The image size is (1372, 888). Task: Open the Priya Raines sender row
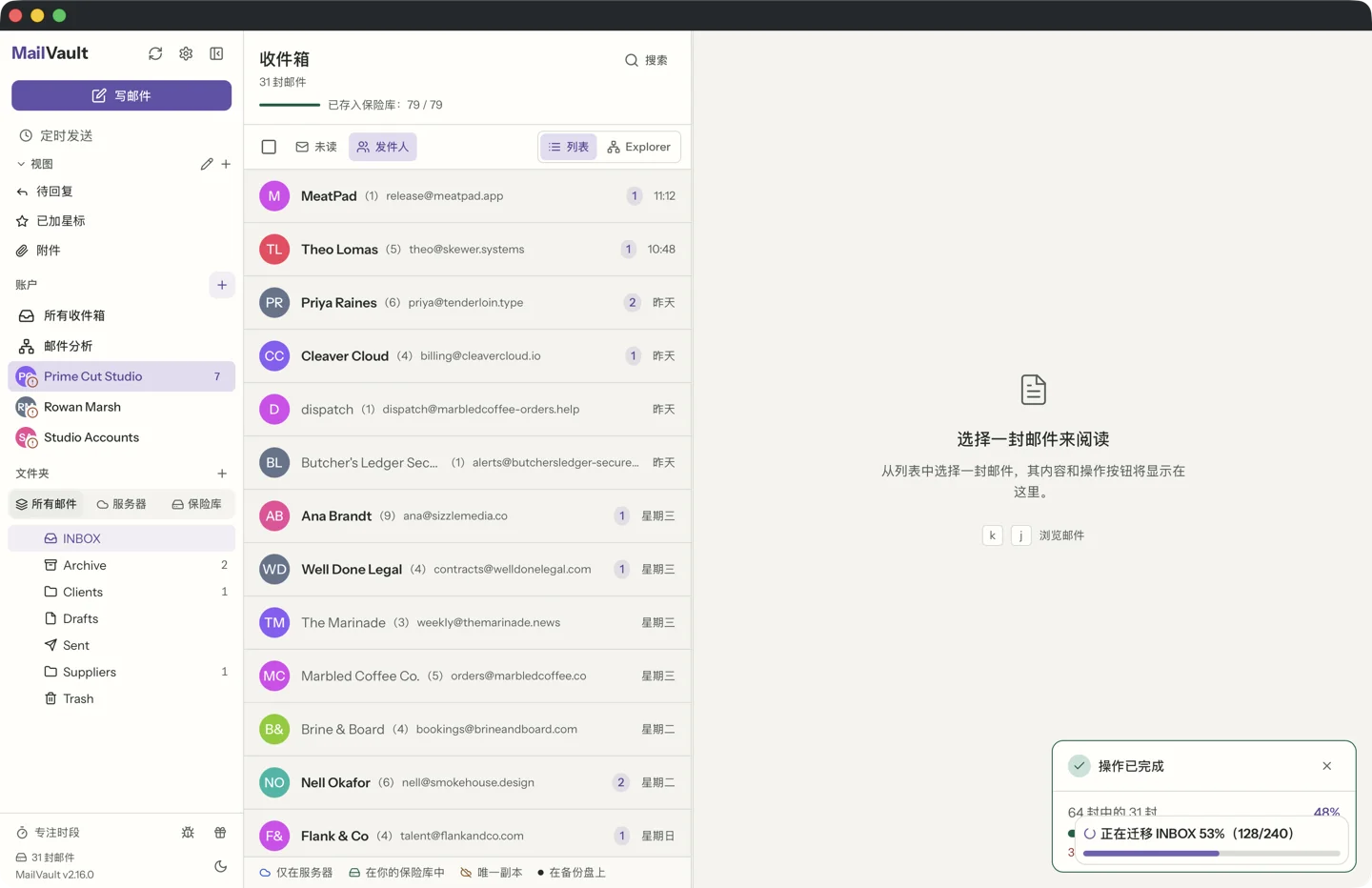click(x=468, y=303)
